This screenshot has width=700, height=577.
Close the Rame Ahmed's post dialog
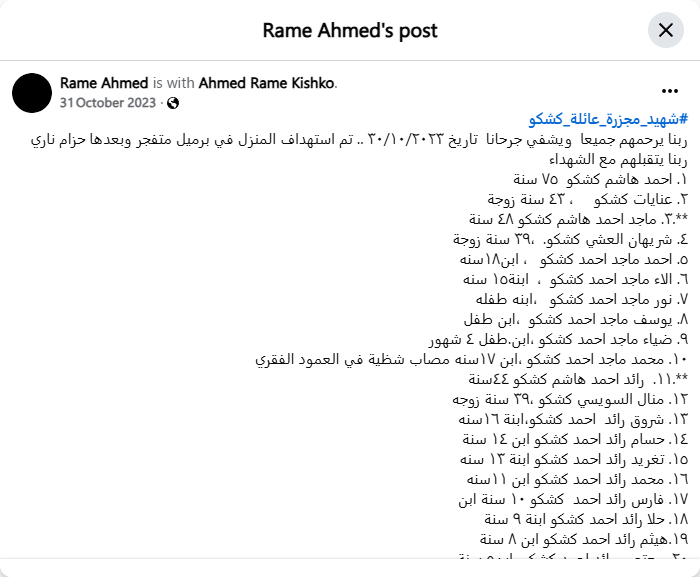(665, 30)
